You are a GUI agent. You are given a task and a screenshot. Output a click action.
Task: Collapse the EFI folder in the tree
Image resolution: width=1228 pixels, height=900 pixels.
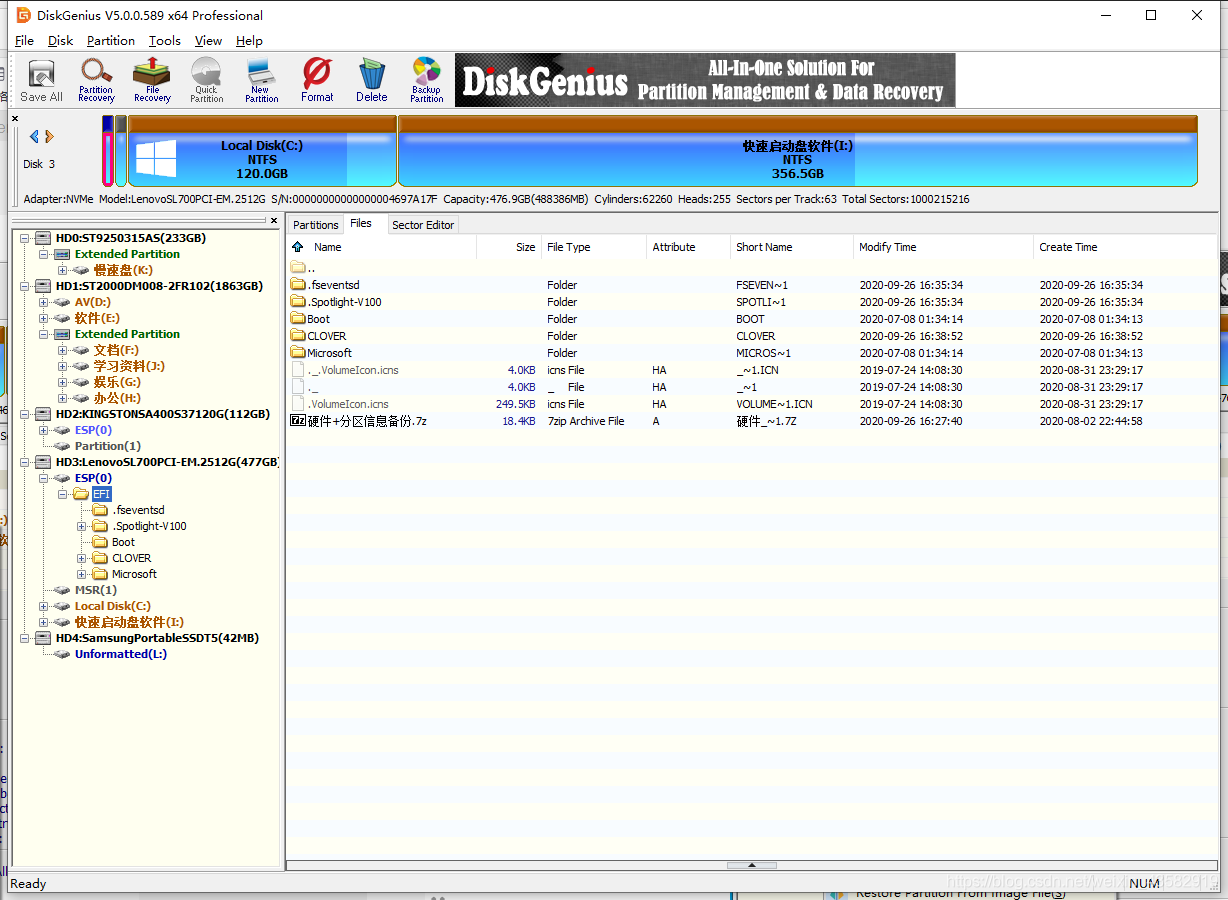tap(62, 494)
